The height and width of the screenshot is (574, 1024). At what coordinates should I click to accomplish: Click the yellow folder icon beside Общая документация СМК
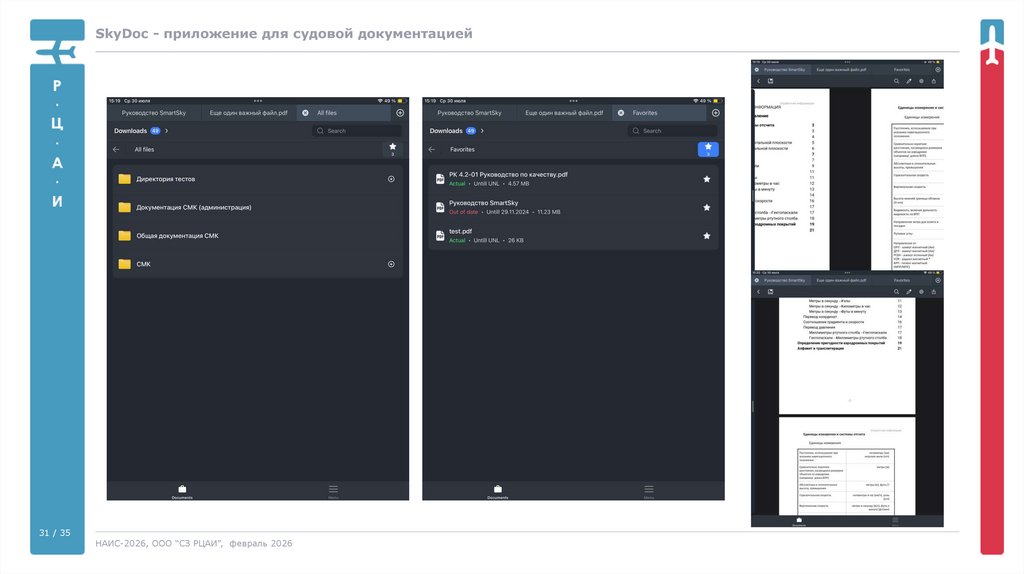124,236
